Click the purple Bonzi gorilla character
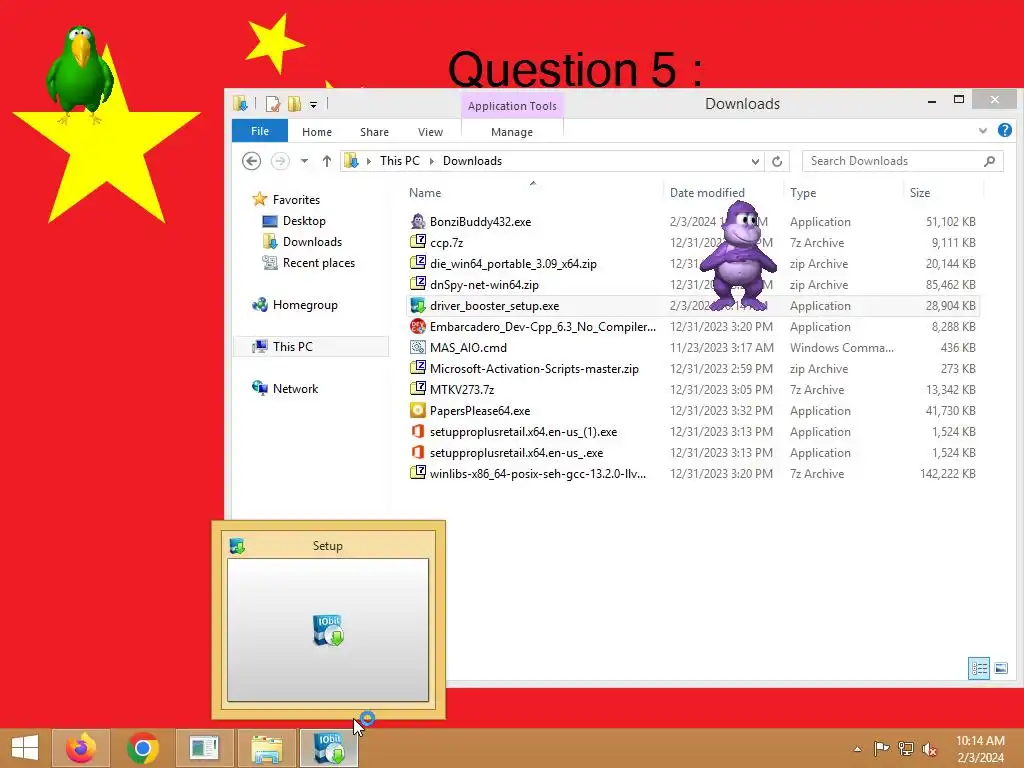This screenshot has height=768, width=1024. coord(739,256)
